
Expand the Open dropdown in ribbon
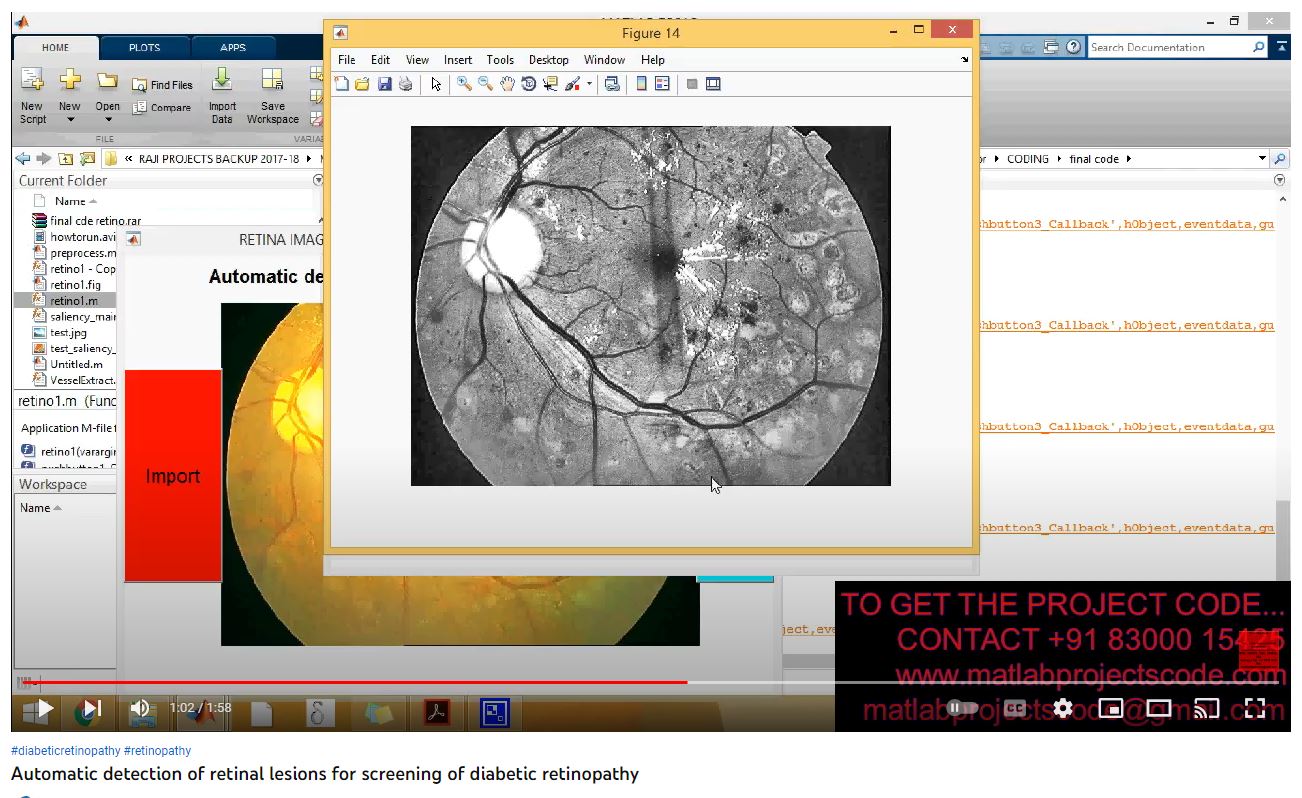click(107, 120)
